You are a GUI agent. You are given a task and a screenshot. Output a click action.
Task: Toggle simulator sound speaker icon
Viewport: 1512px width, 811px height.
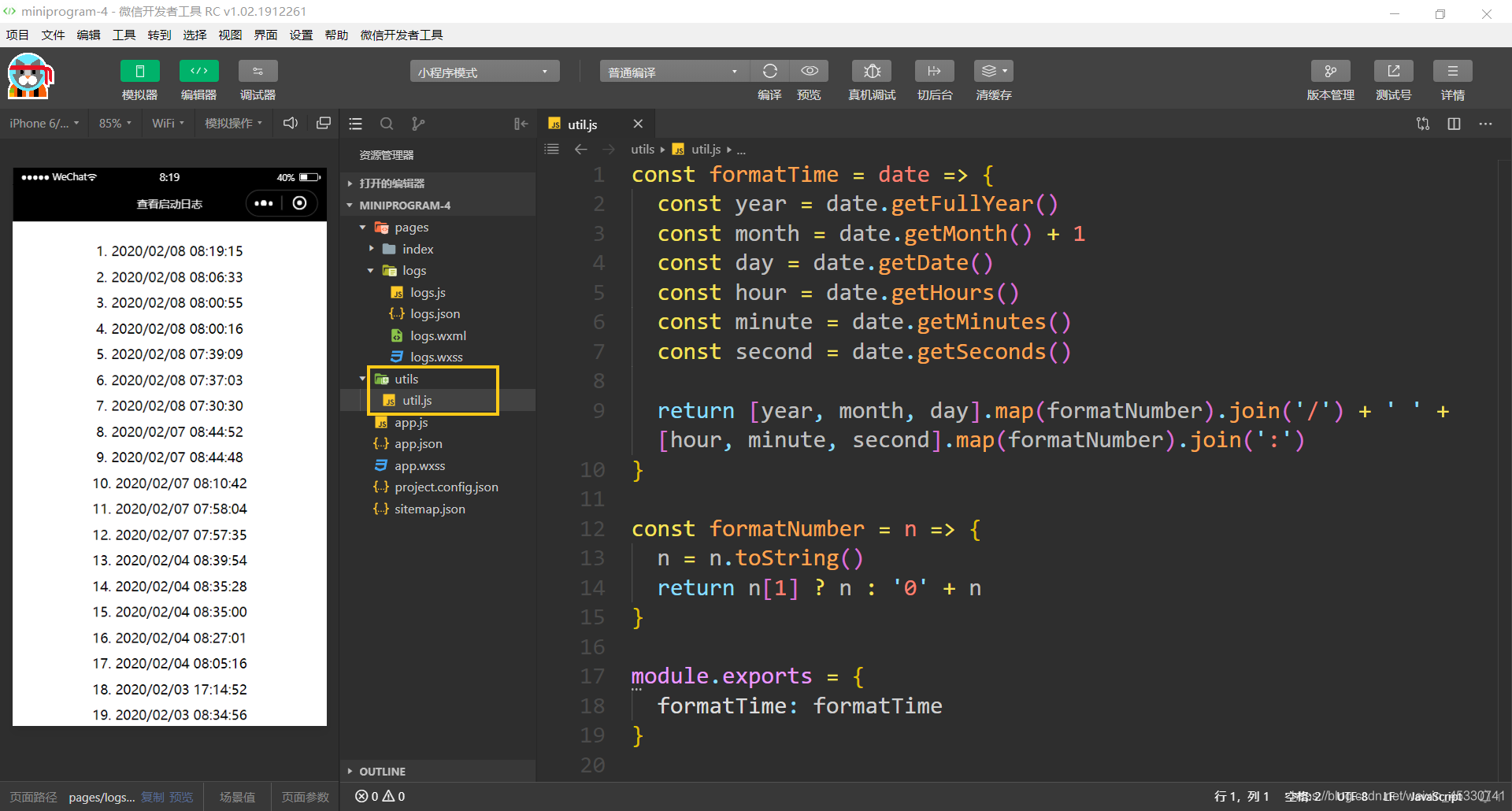(x=291, y=124)
